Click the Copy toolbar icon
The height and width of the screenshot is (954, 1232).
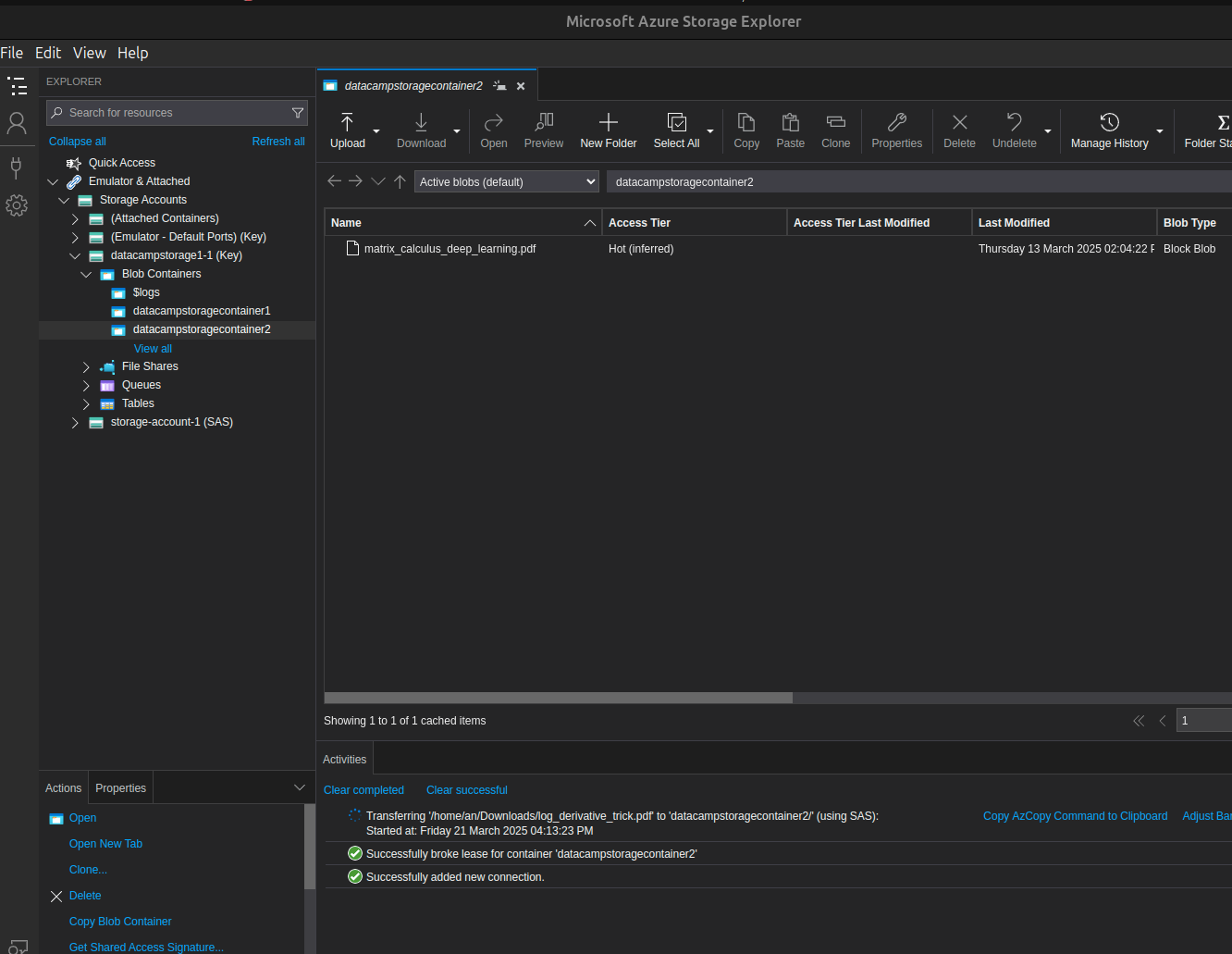point(746,130)
